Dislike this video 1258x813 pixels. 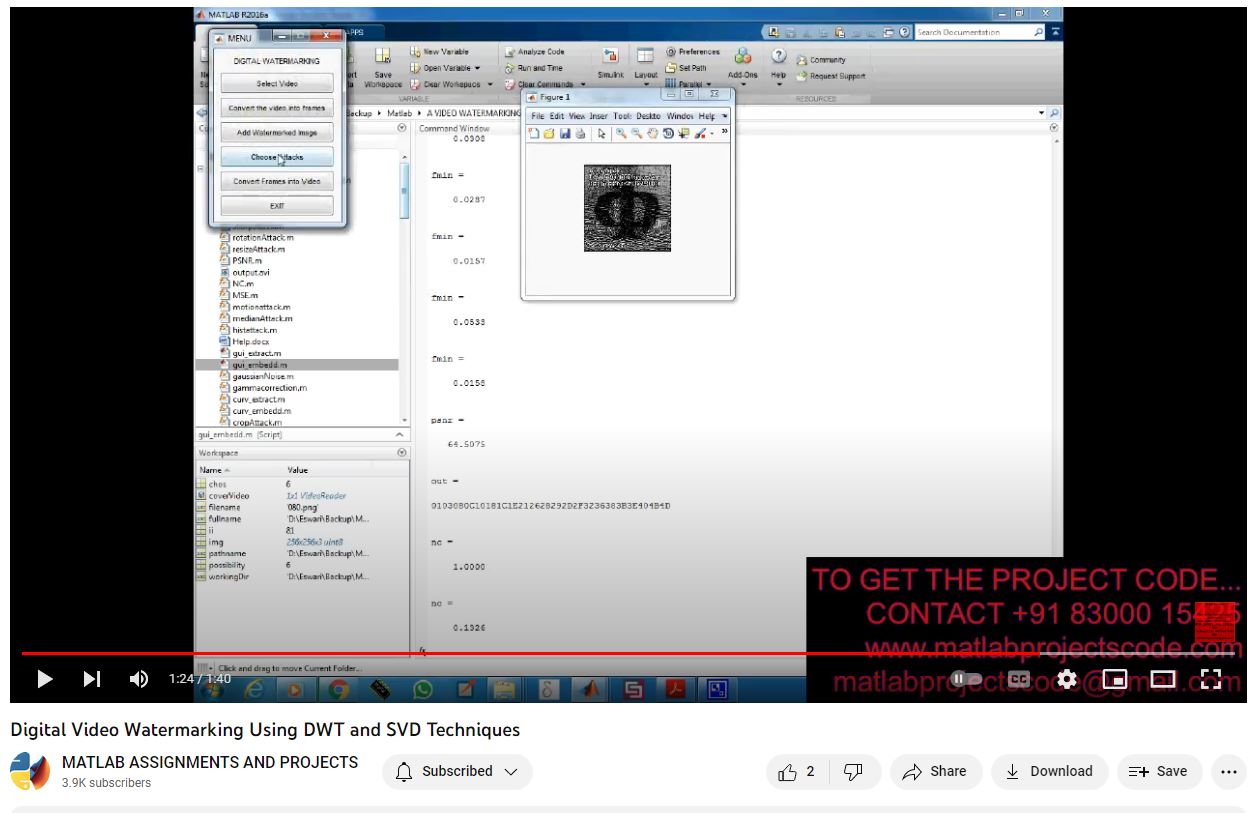point(853,771)
